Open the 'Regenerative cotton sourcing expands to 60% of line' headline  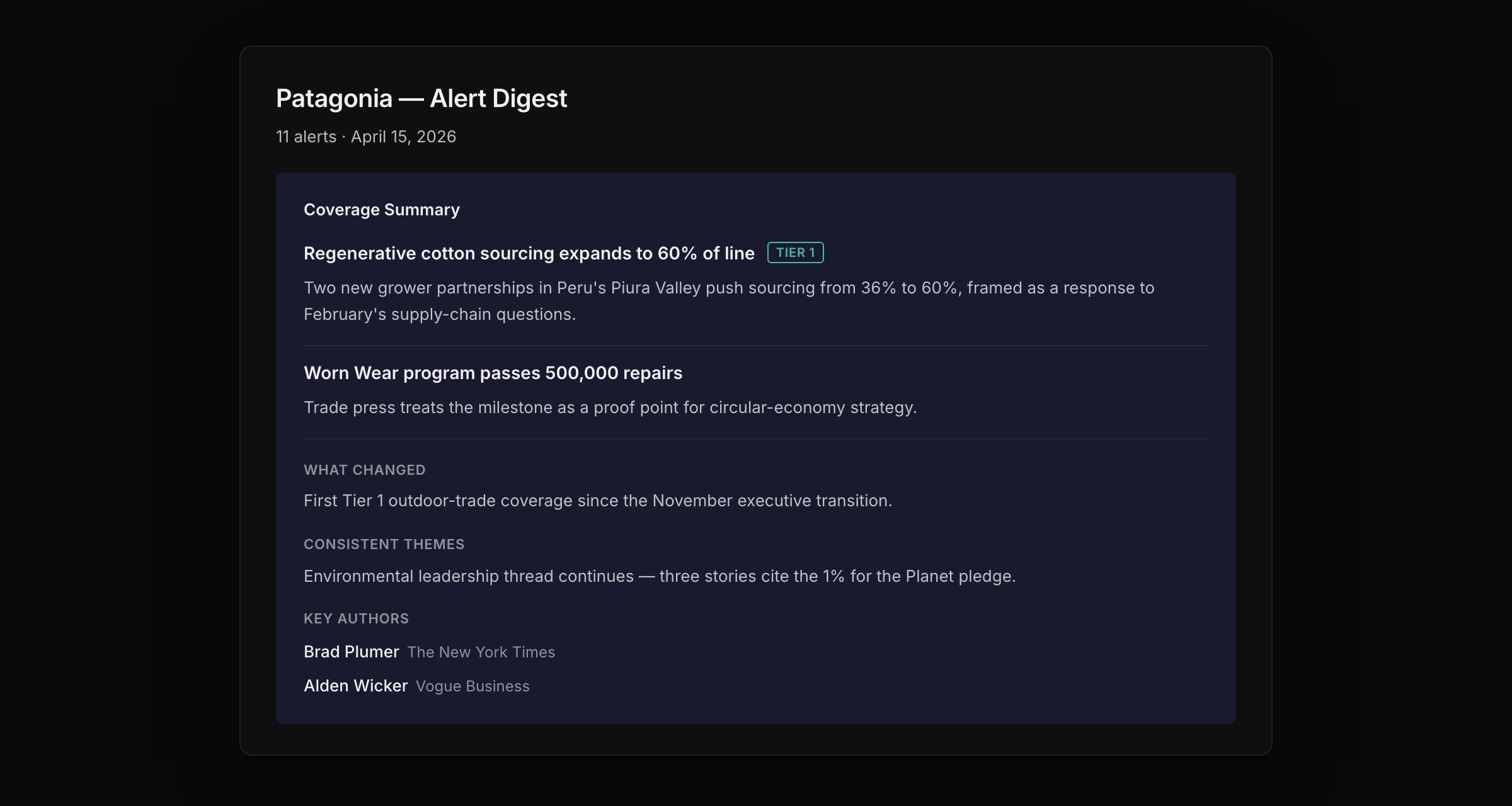[529, 253]
